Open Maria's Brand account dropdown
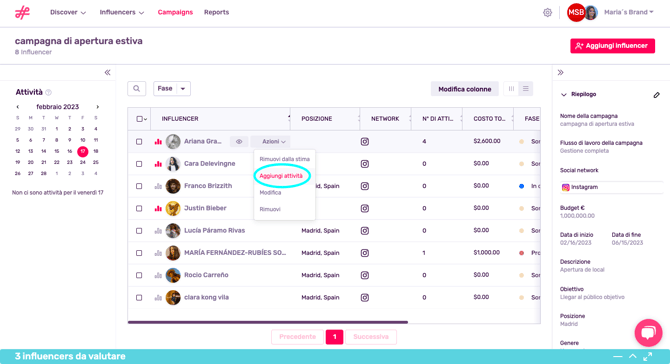 click(629, 12)
